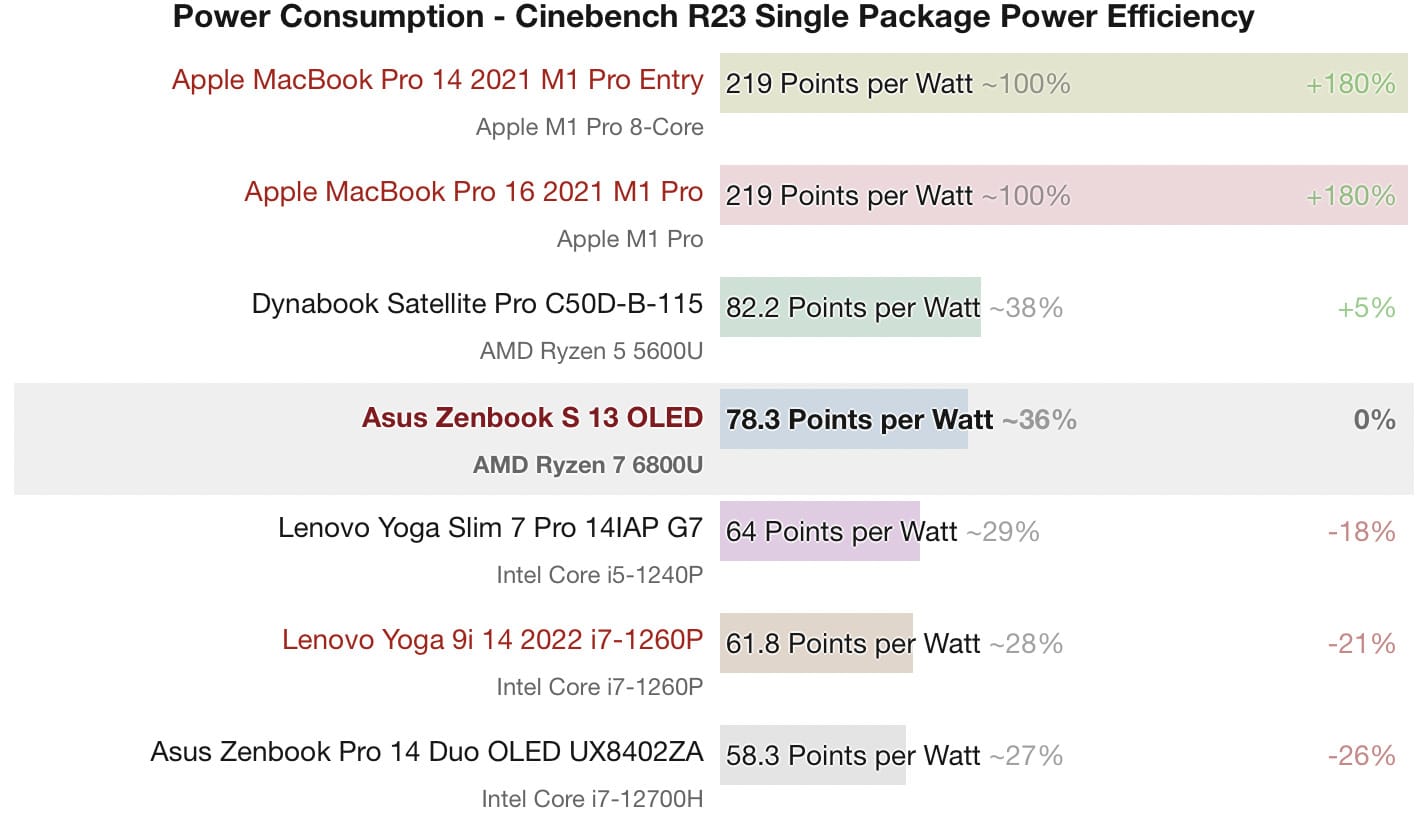1423x829 pixels.
Task: Click the purple 64 Points per Watt bar
Action: coord(820,531)
